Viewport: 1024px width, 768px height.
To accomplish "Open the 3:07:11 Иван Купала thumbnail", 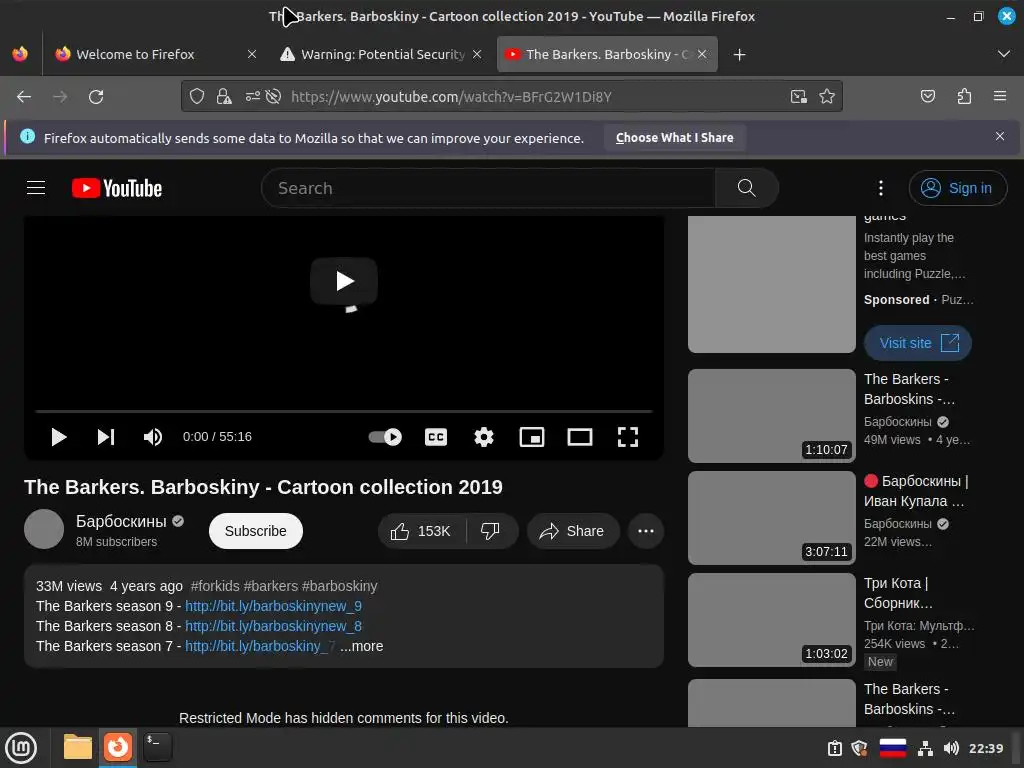I will 771,518.
